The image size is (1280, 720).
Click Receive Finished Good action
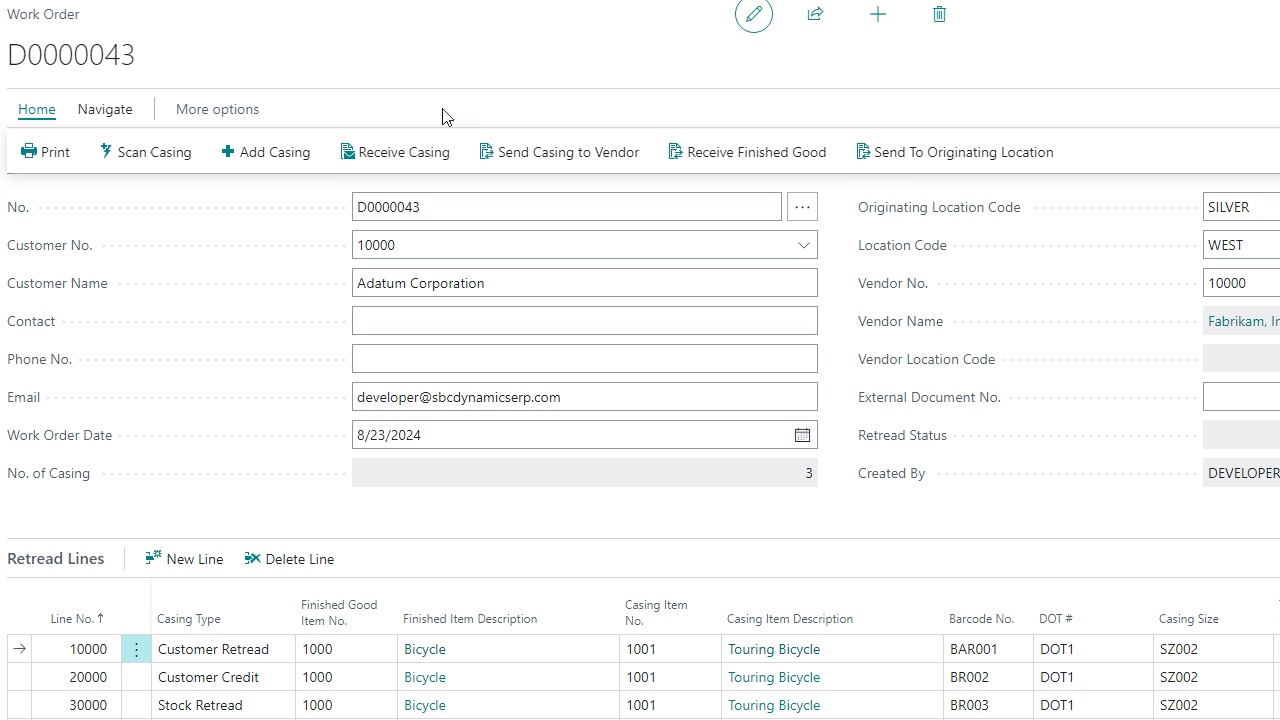pos(747,152)
